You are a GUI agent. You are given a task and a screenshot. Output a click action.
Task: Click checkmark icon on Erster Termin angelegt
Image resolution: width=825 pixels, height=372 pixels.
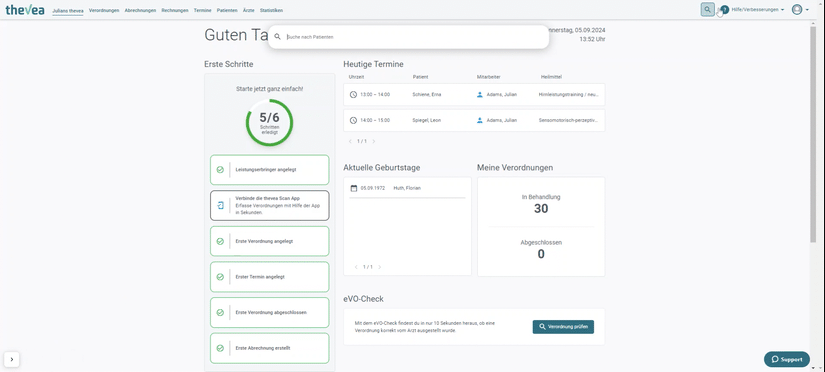pyautogui.click(x=220, y=277)
